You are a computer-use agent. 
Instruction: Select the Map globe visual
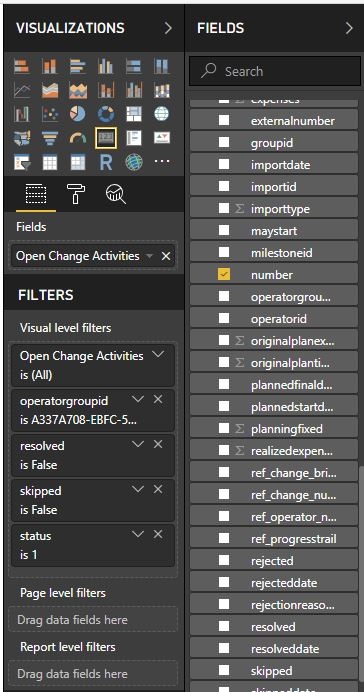(161, 114)
